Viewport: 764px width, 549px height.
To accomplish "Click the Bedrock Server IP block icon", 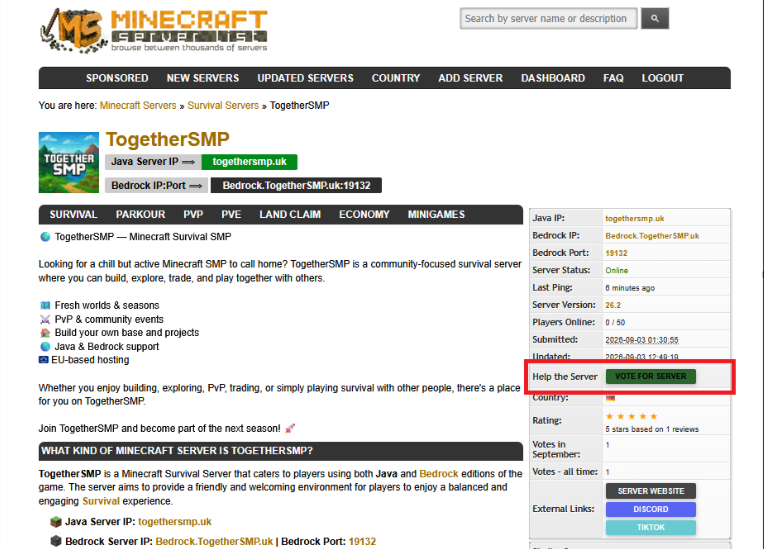I will [56, 541].
